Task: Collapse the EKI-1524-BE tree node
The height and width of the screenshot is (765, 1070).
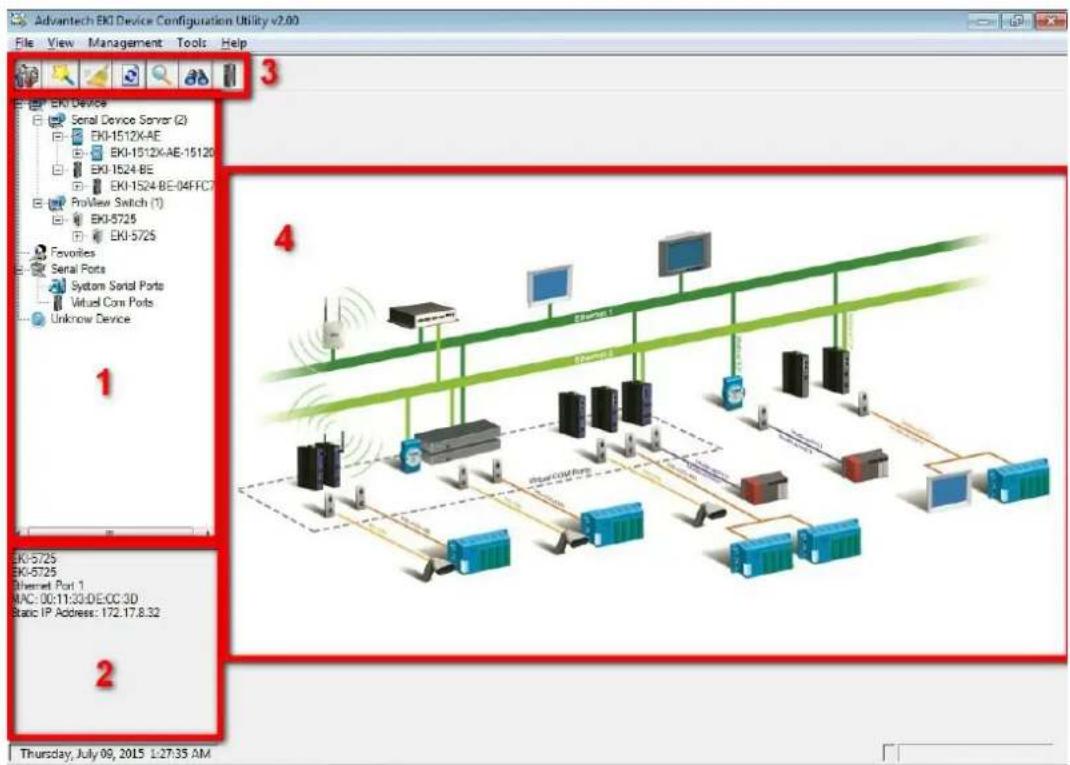Action: pos(58,169)
